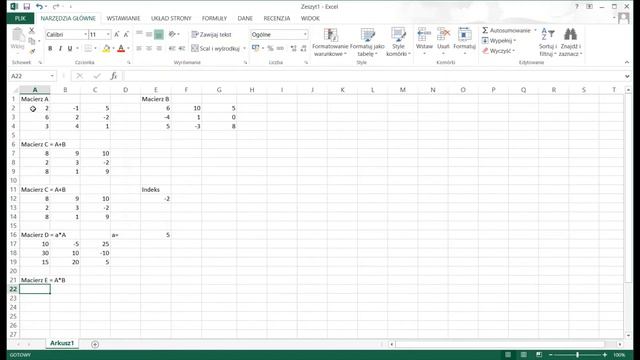Switch to the DANE tab
This screenshot has width=640, height=360.
(x=245, y=18)
